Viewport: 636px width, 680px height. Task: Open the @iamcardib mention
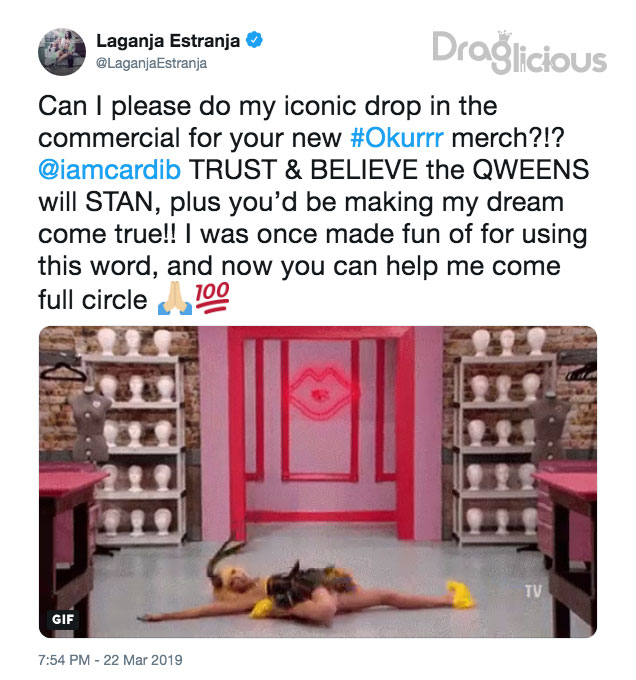(x=109, y=170)
